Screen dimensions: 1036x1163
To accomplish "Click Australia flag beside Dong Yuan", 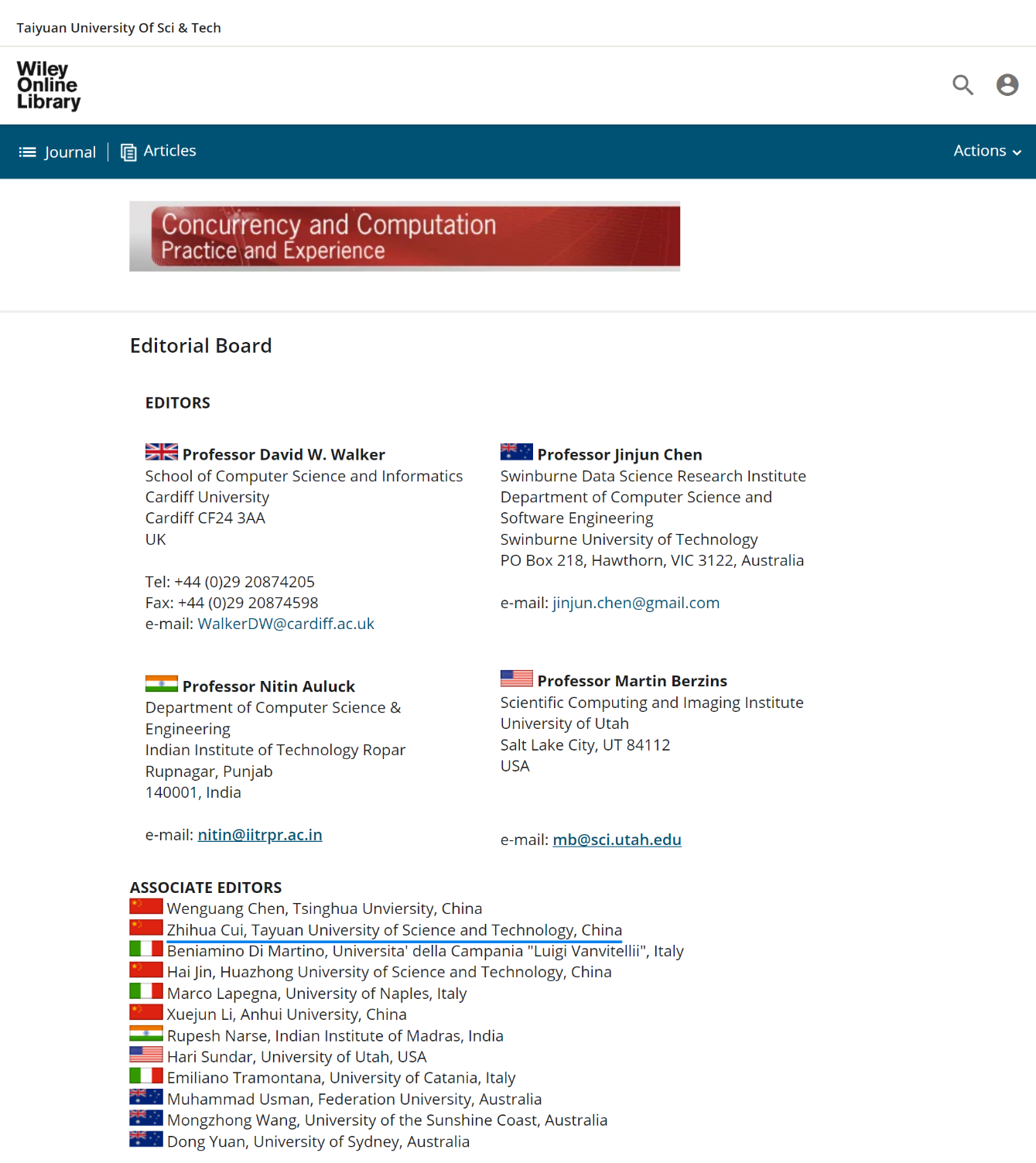I will pos(146,1139).
